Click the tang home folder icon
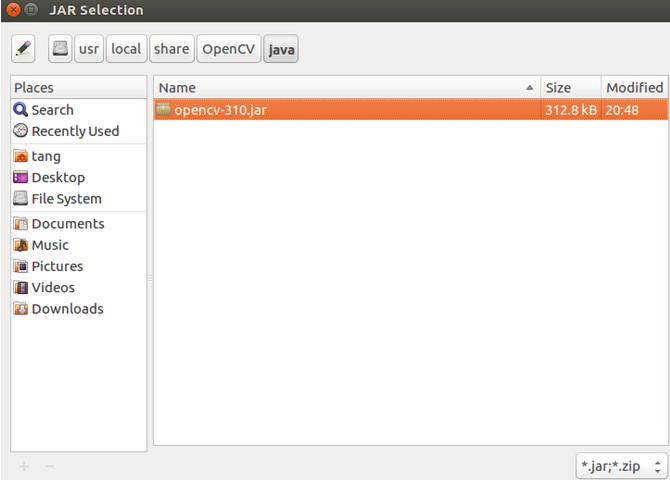 pyautogui.click(x=20, y=156)
